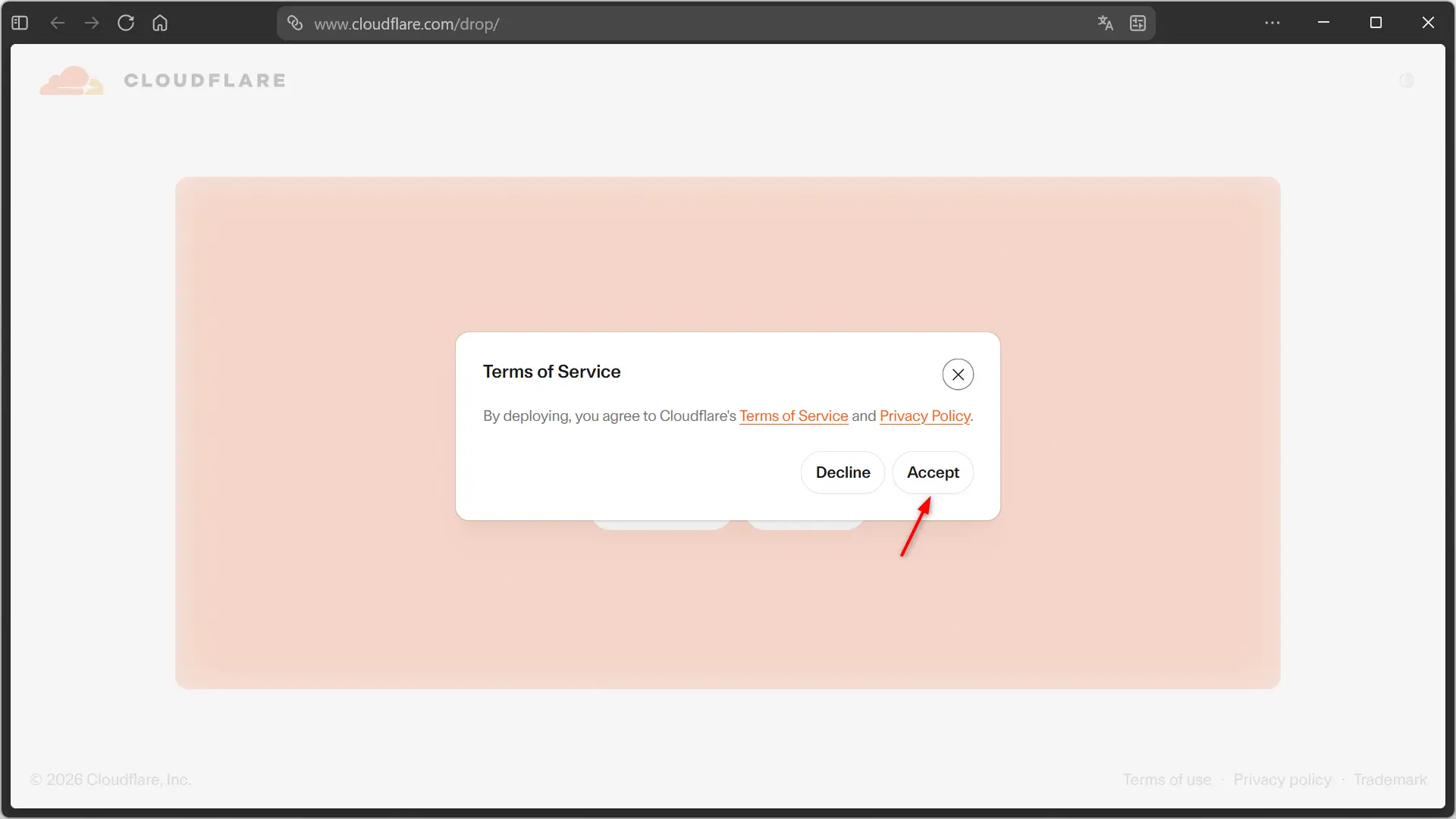Viewport: 1456px width, 819px height.
Task: Click the CLOUDFLARE wordmark text
Action: pyautogui.click(x=205, y=80)
